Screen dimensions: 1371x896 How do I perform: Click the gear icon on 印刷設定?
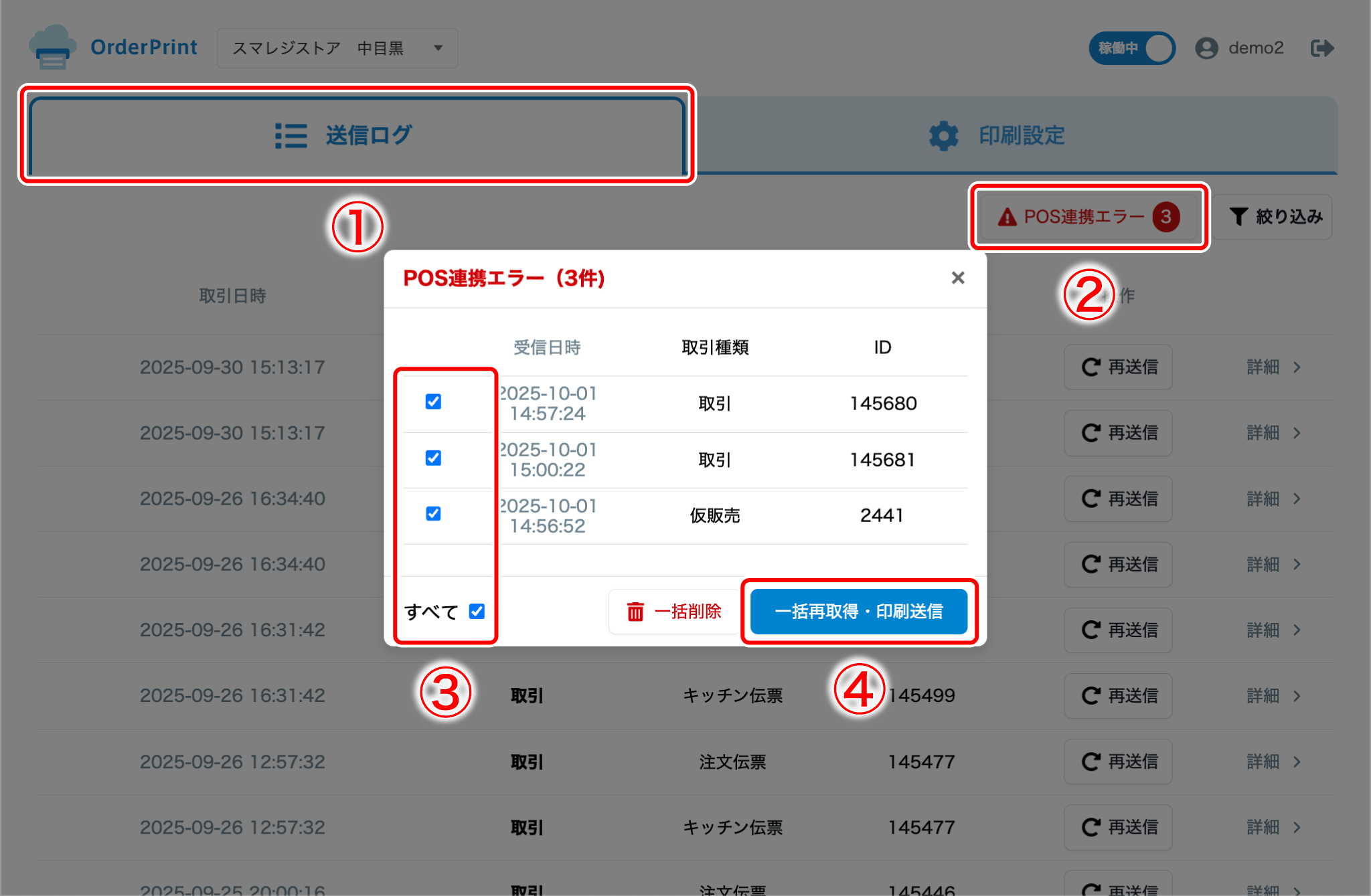tap(943, 136)
